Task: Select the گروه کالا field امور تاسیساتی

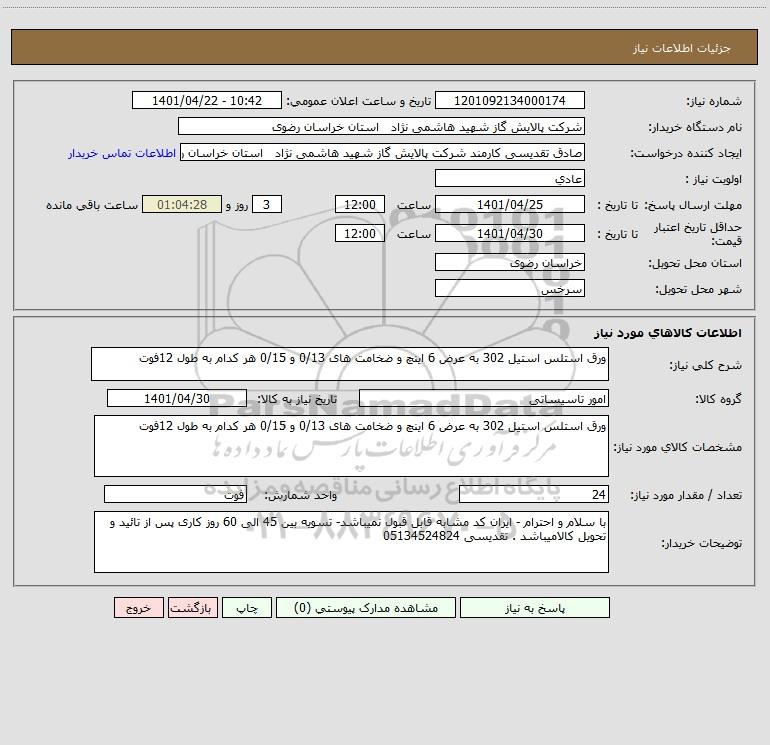Action: pos(484,398)
